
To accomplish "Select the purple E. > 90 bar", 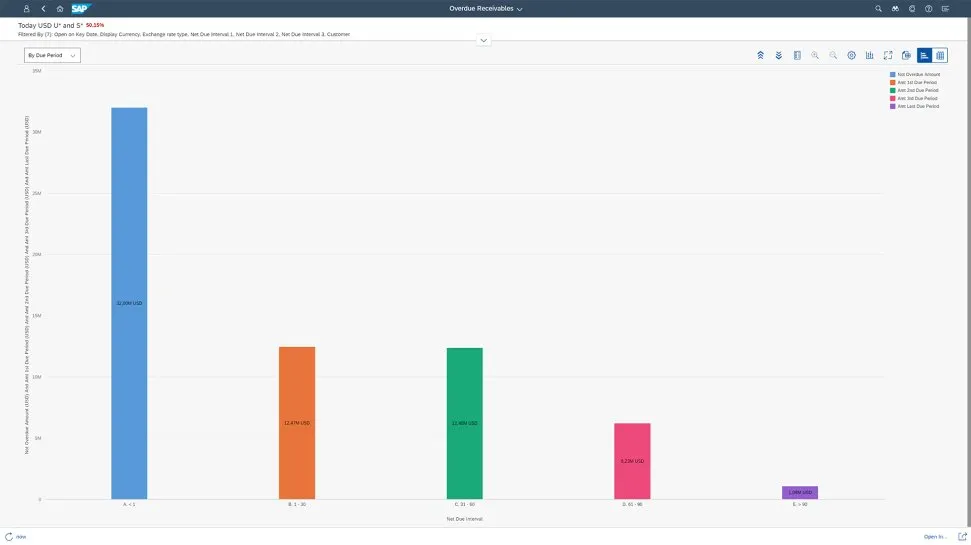I will pos(799,492).
